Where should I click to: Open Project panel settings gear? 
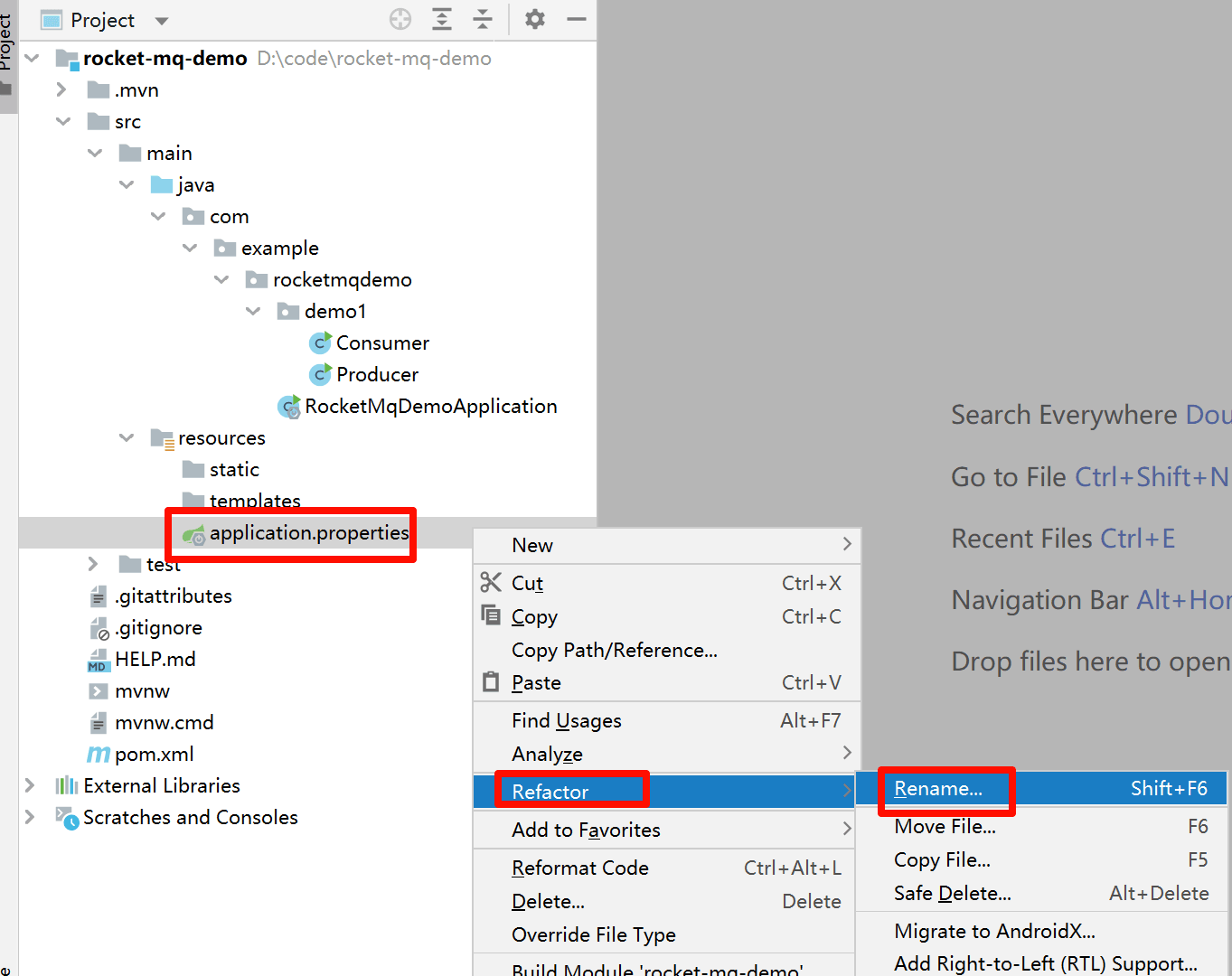click(535, 19)
